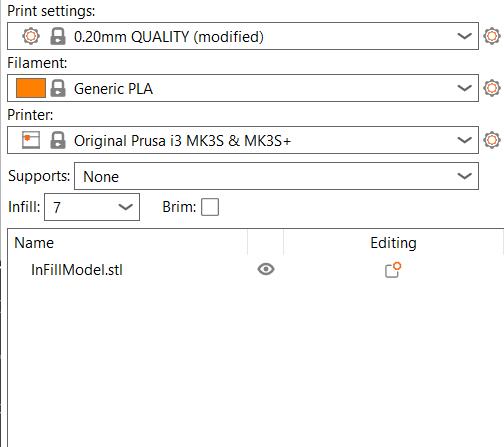504x447 pixels.
Task: Click the printer bed icon in Printer dropdown
Action: (x=31, y=140)
